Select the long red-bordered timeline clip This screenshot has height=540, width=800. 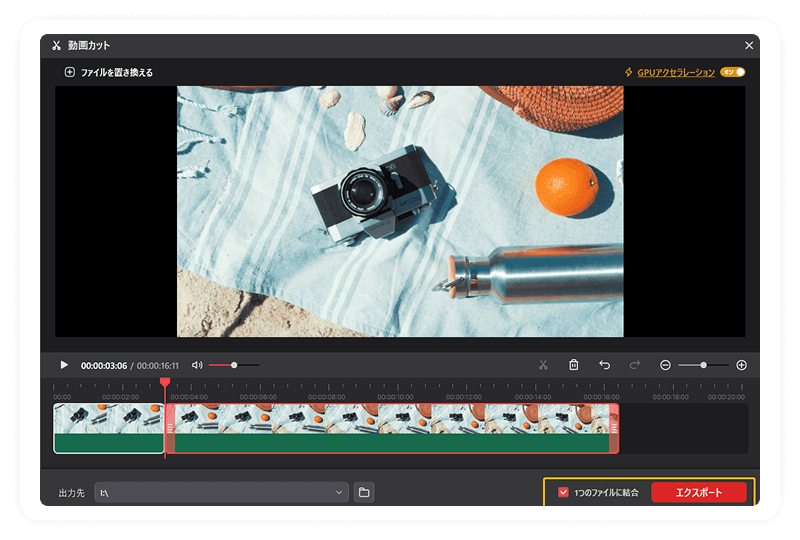pyautogui.click(x=392, y=428)
